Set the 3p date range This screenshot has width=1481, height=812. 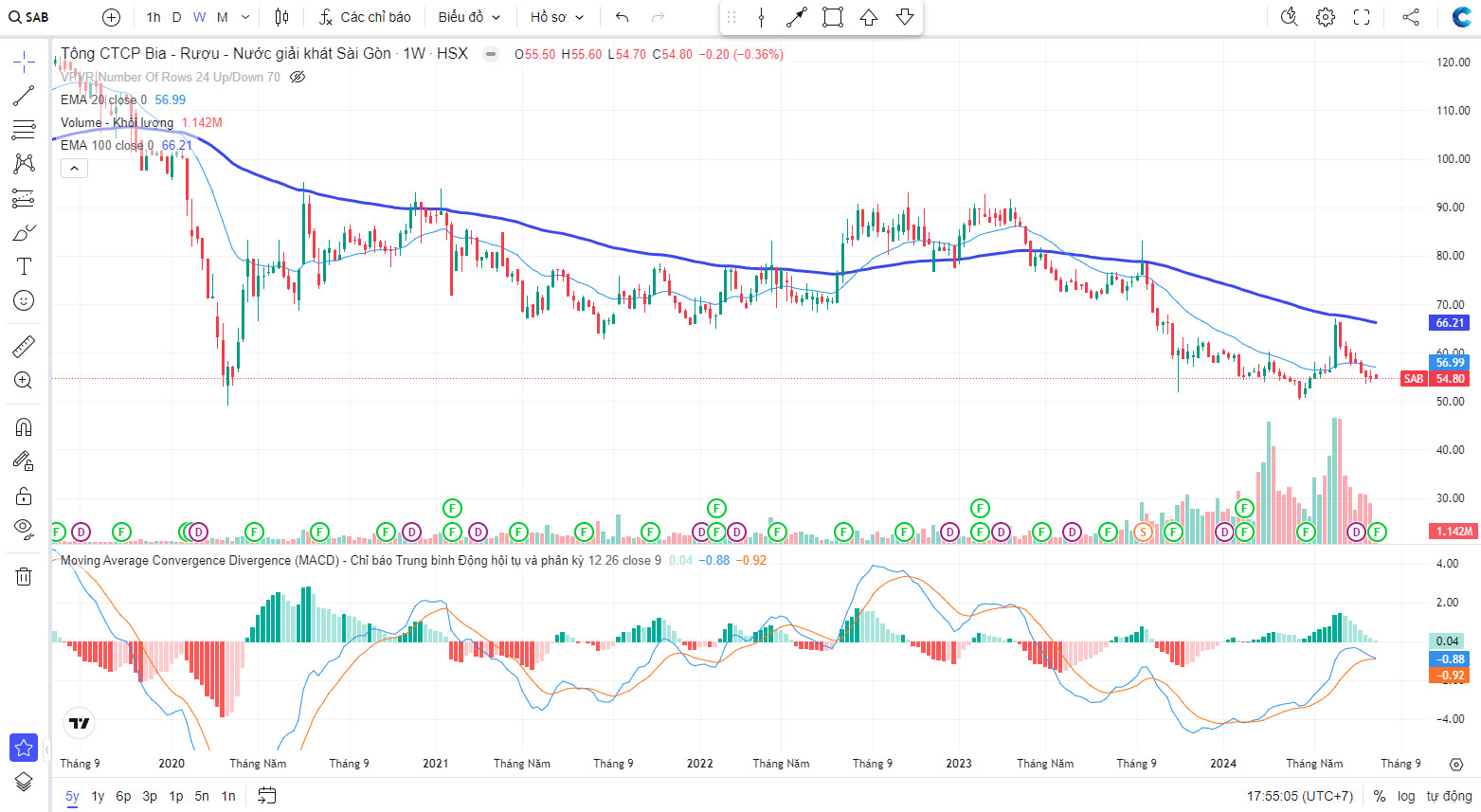pos(150,796)
